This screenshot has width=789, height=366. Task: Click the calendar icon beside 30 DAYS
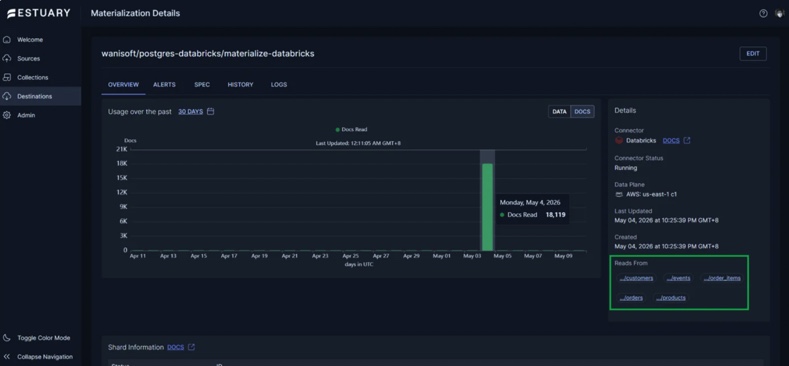coord(211,111)
